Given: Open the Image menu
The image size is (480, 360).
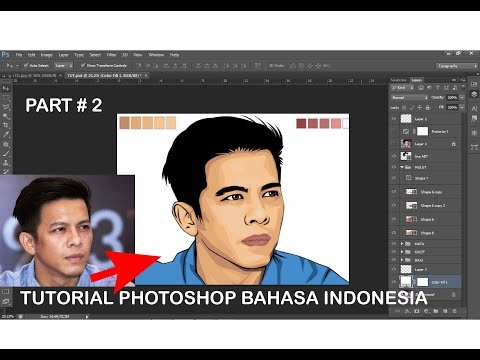Looking at the screenshot, I should 47,55.
